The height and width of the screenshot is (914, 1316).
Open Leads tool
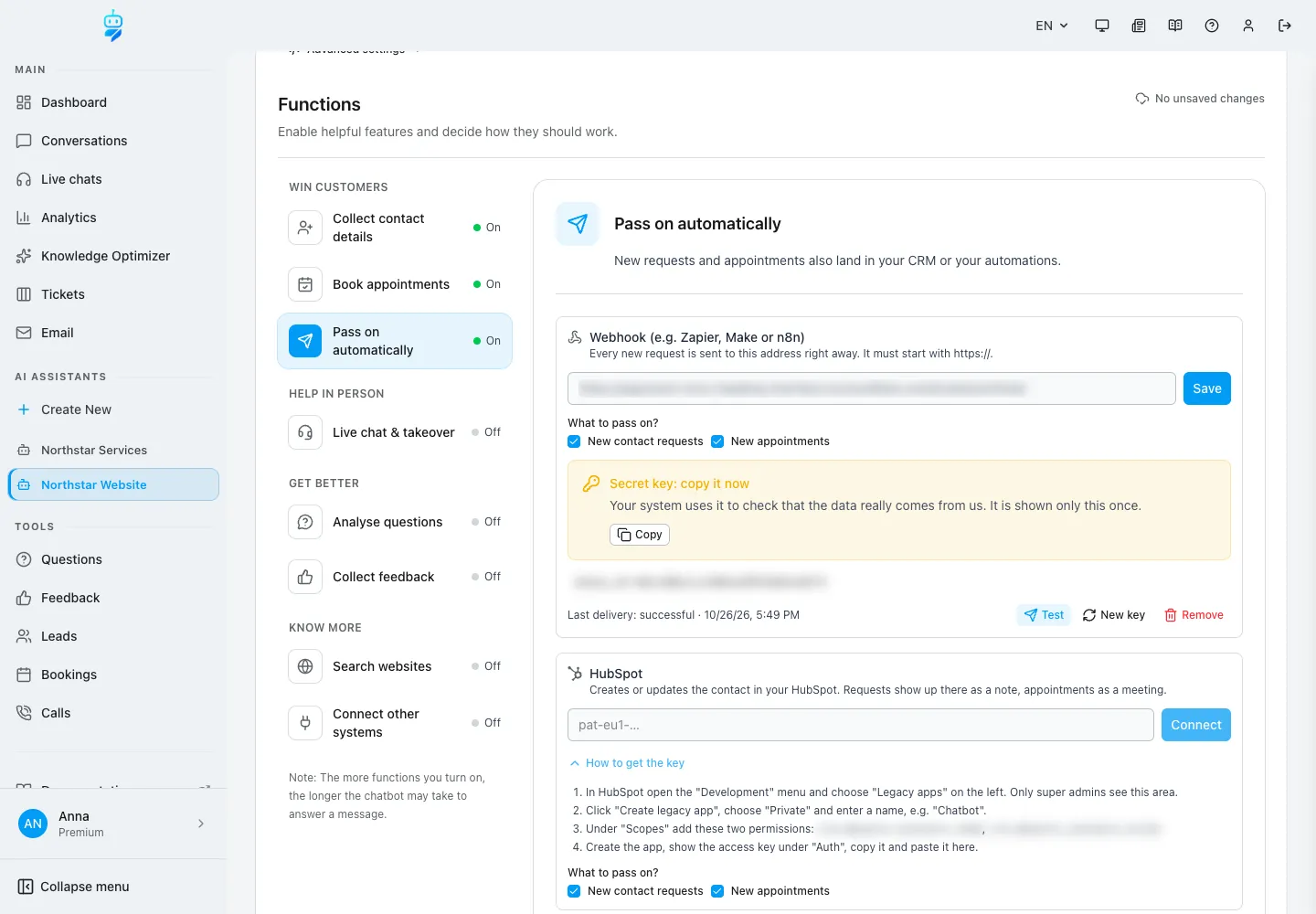tap(113, 636)
